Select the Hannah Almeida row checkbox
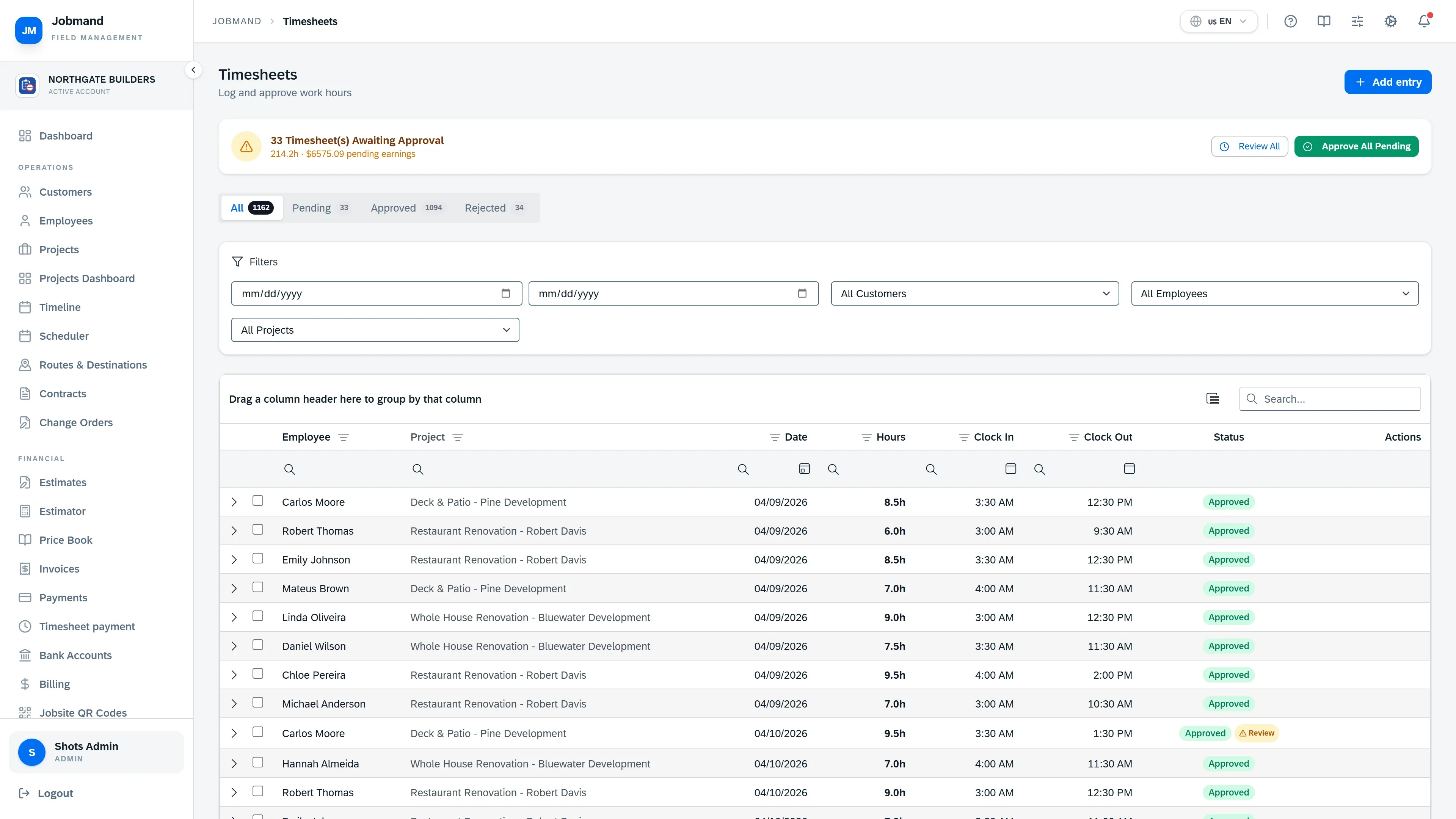The height and width of the screenshot is (819, 1456). pyautogui.click(x=258, y=763)
